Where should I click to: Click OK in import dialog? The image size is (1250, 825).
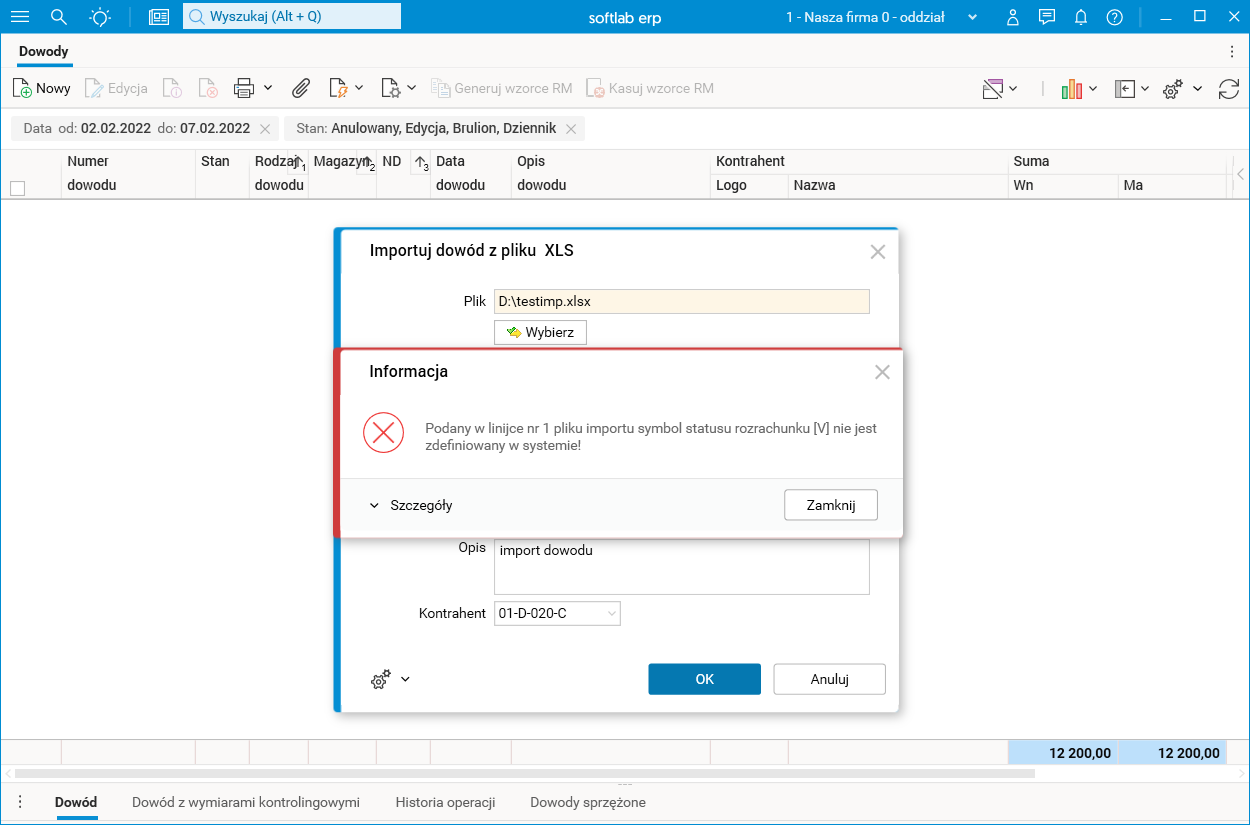click(704, 679)
